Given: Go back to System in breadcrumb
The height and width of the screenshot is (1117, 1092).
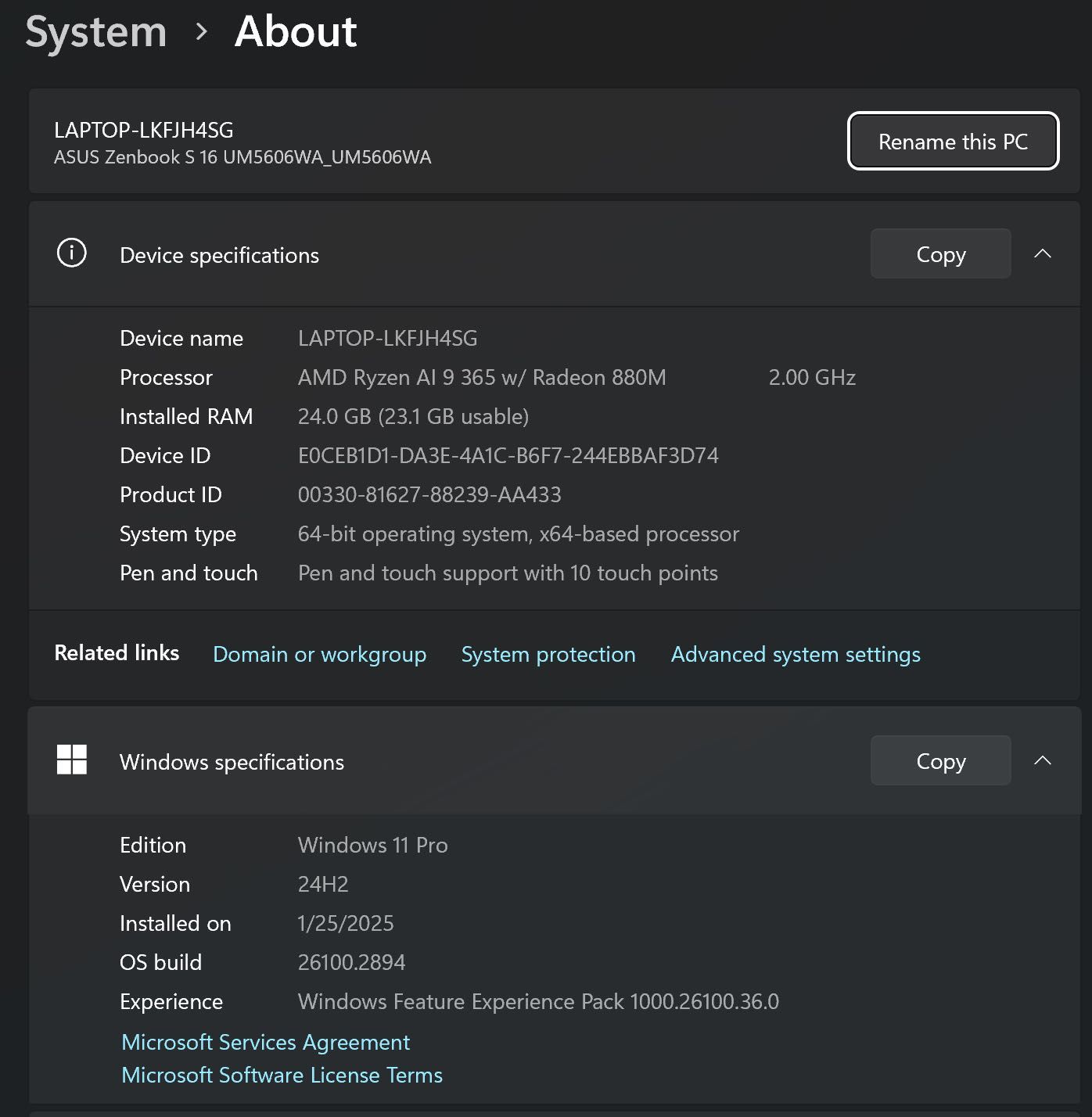Looking at the screenshot, I should coord(95,32).
